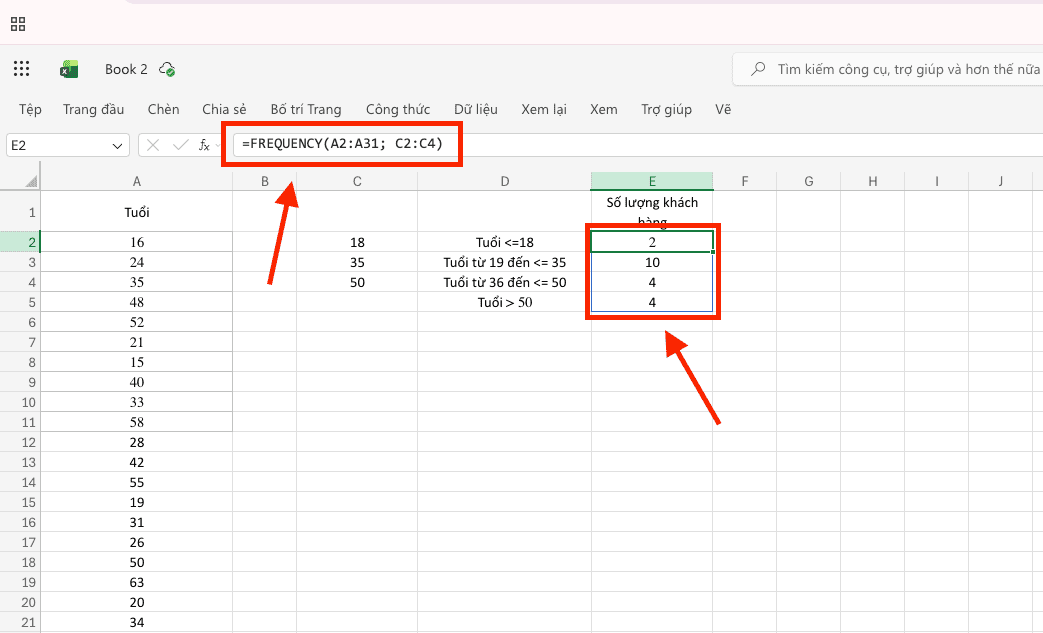Click the search magnifier icon
This screenshot has width=1043, height=633.
tap(758, 68)
